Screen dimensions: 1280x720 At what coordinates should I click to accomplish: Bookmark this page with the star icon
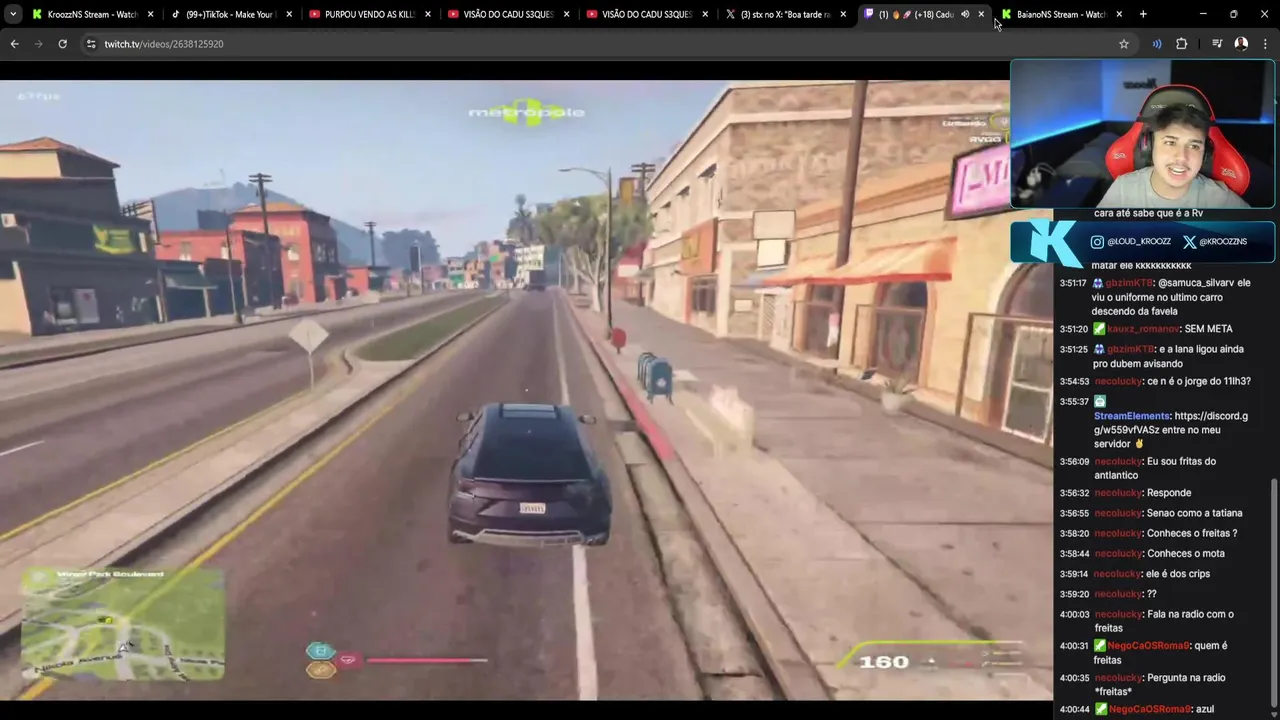[x=1123, y=44]
